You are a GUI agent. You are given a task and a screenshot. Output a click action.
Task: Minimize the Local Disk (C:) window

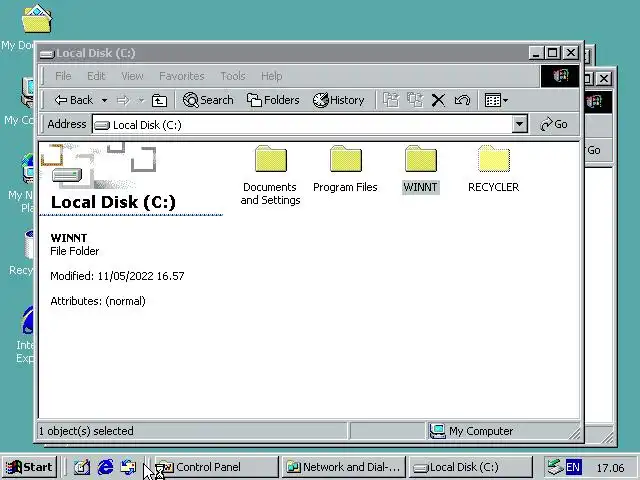point(536,53)
